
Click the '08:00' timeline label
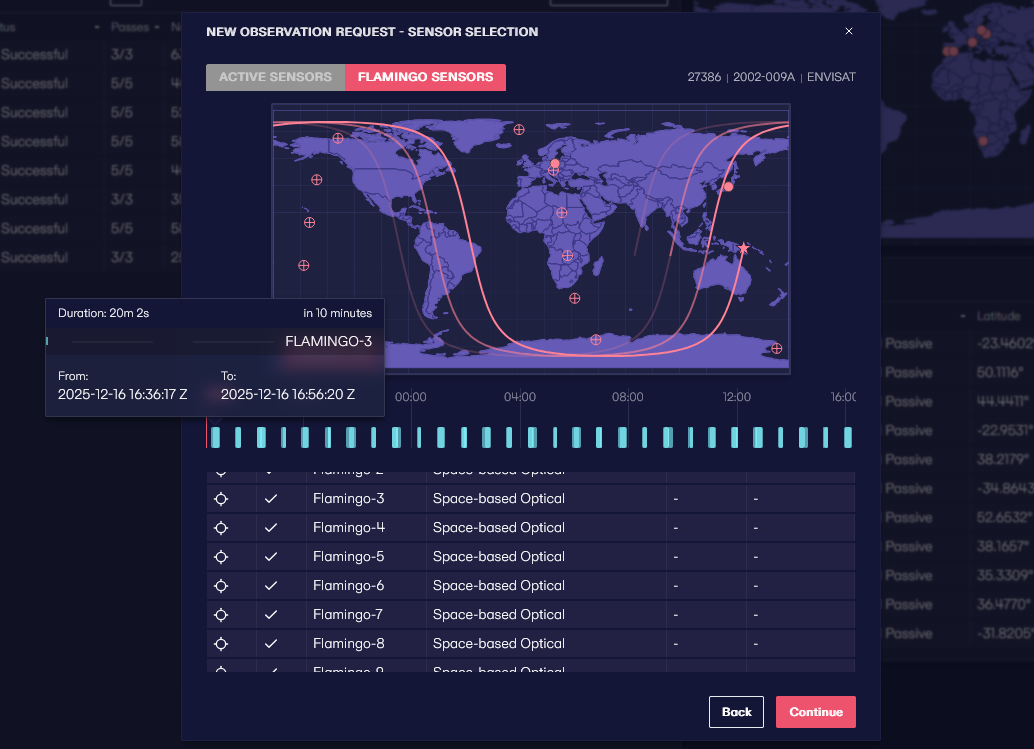(627, 398)
